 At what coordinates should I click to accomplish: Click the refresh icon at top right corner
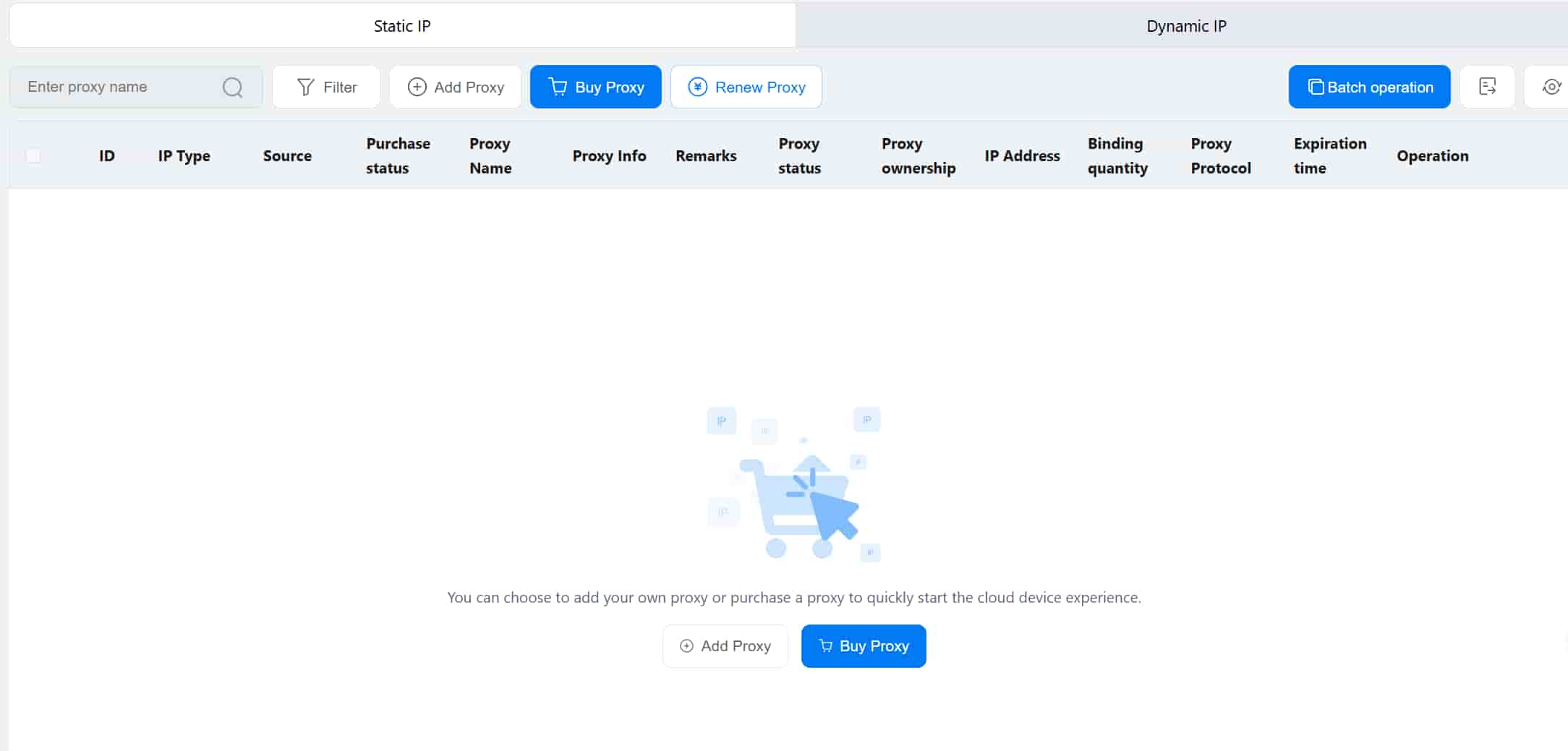point(1551,87)
